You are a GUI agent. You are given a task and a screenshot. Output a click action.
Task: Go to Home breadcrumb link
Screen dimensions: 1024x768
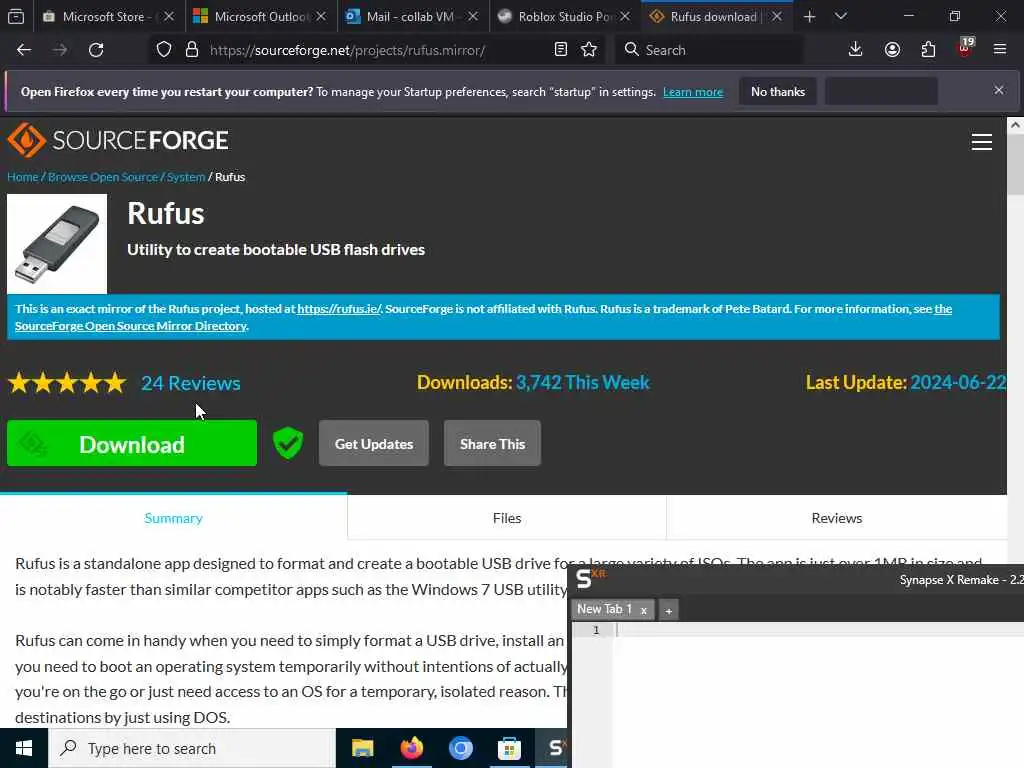pos(23,177)
